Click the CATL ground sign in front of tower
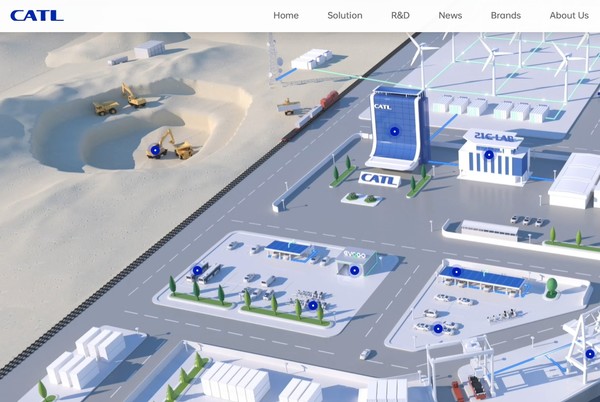The image size is (600, 402). [379, 179]
